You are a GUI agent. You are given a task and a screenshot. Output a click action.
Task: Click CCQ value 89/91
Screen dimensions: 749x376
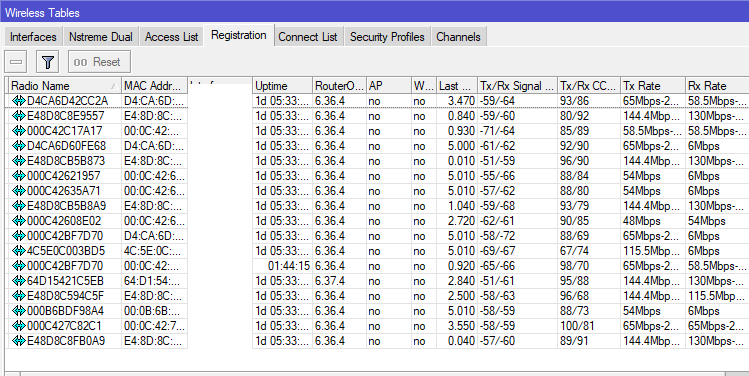click(575, 341)
